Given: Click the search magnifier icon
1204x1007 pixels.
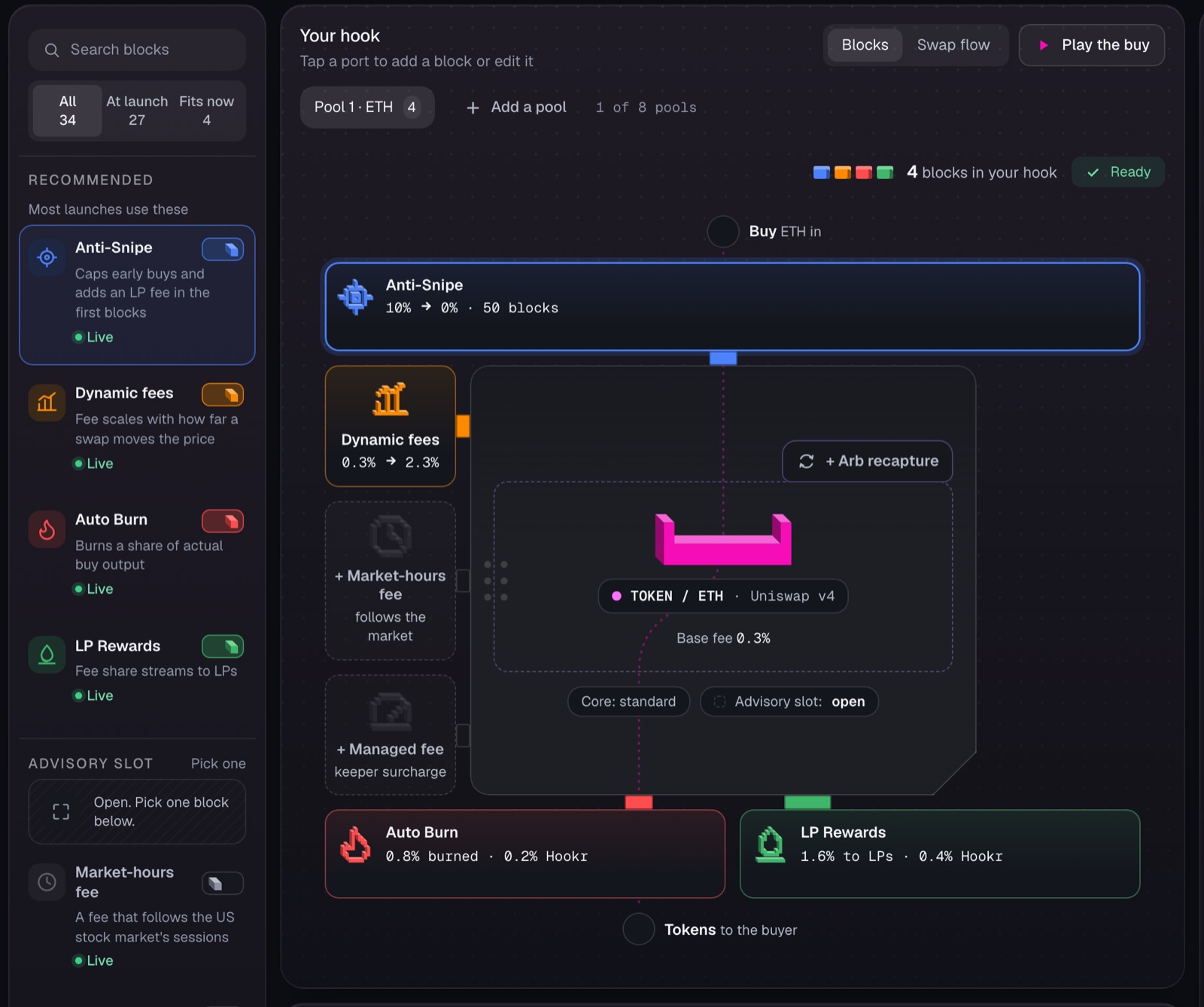Looking at the screenshot, I should (52, 50).
